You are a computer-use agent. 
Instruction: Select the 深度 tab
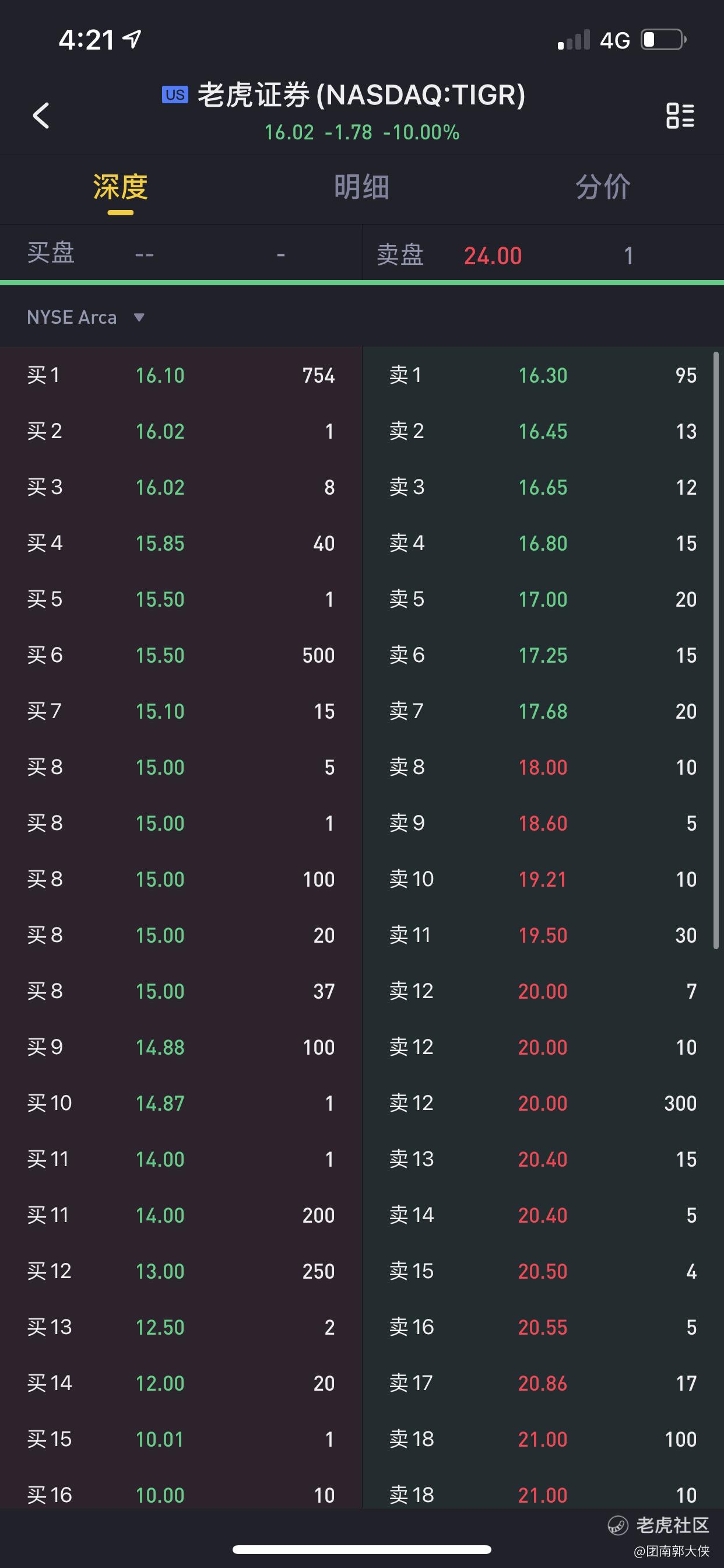(x=121, y=187)
